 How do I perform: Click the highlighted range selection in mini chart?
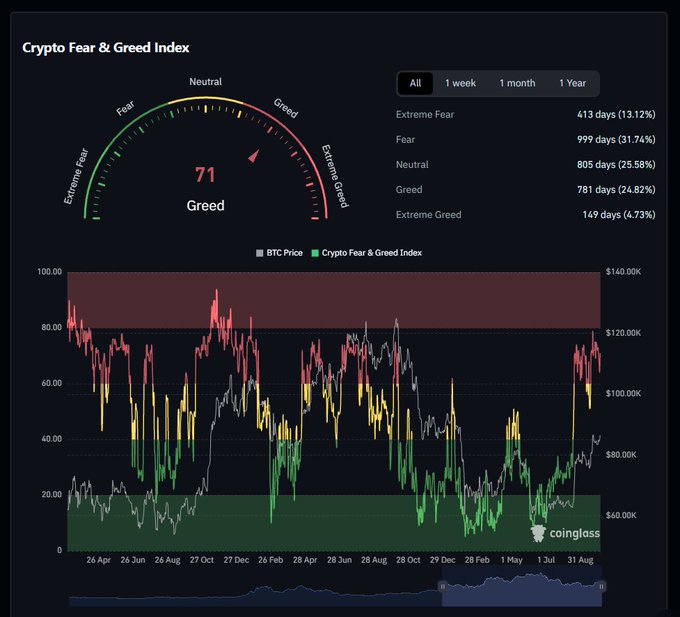click(x=522, y=586)
